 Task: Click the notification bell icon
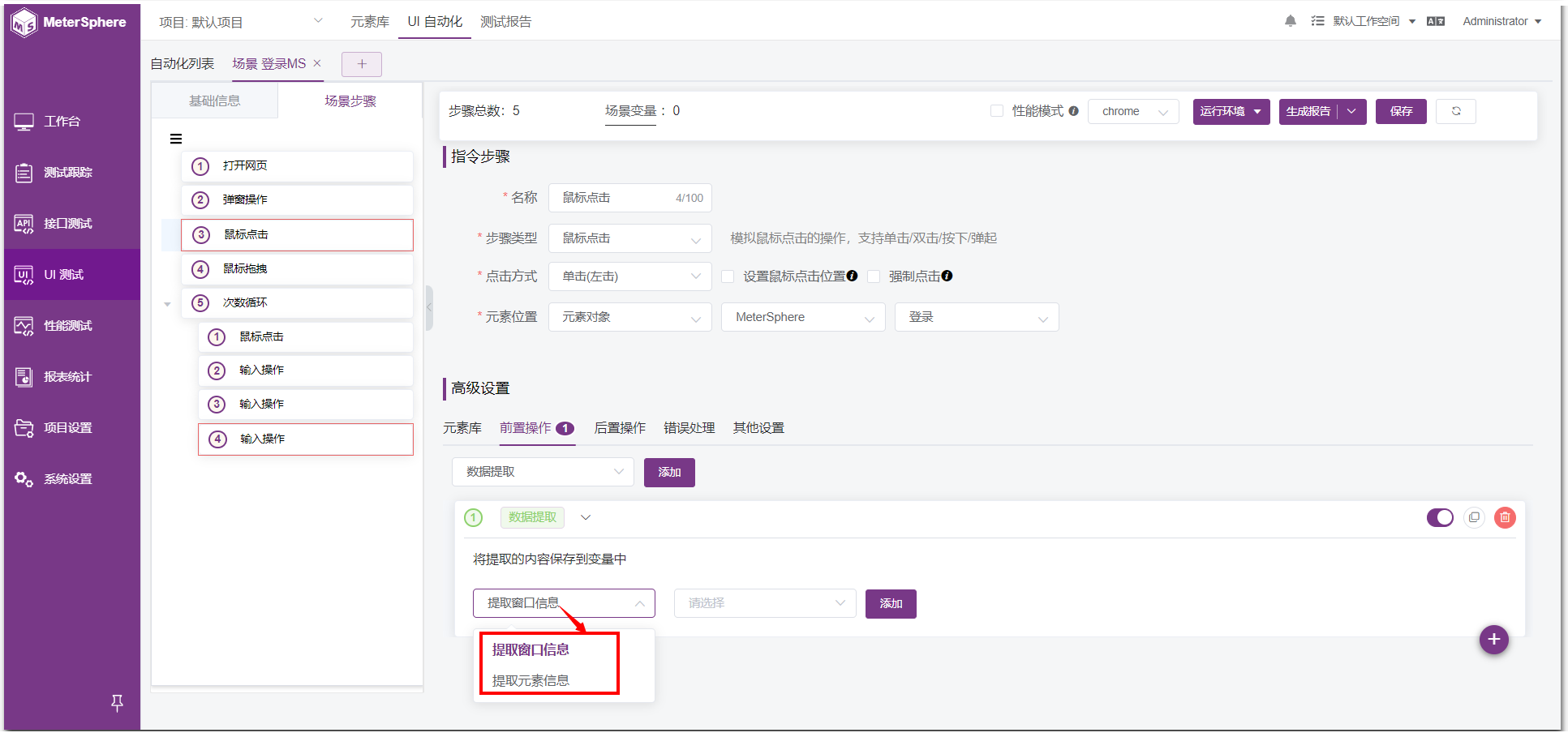coord(1290,21)
